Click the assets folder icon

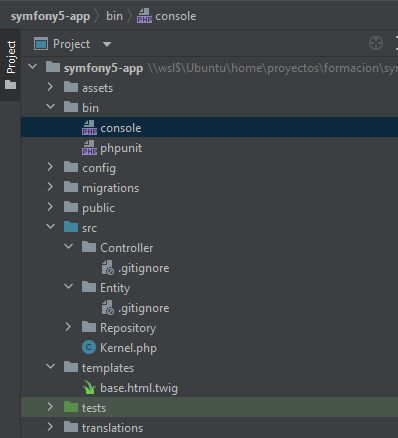pyautogui.click(x=71, y=87)
